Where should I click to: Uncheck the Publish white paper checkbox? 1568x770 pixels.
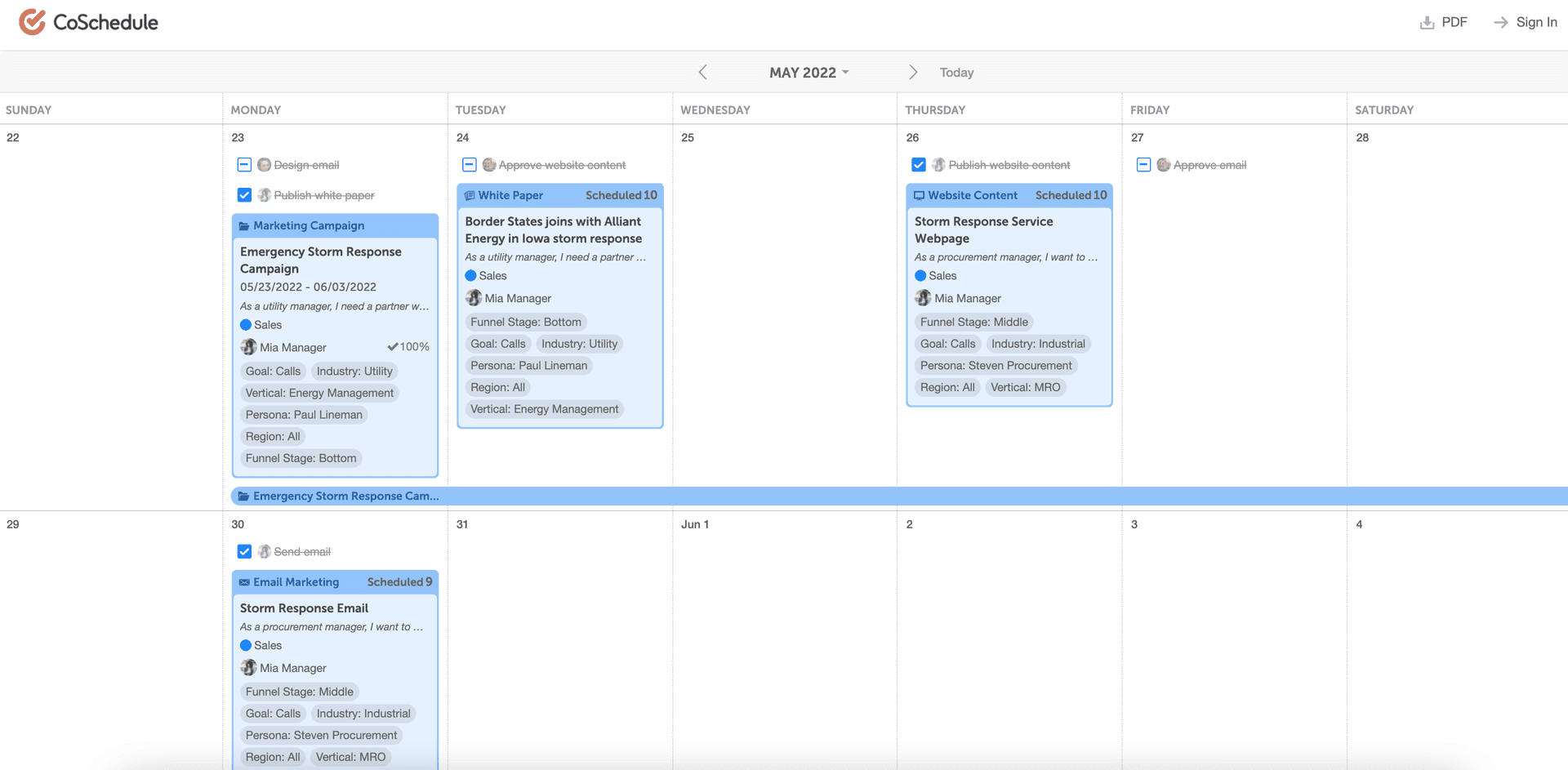click(x=243, y=195)
